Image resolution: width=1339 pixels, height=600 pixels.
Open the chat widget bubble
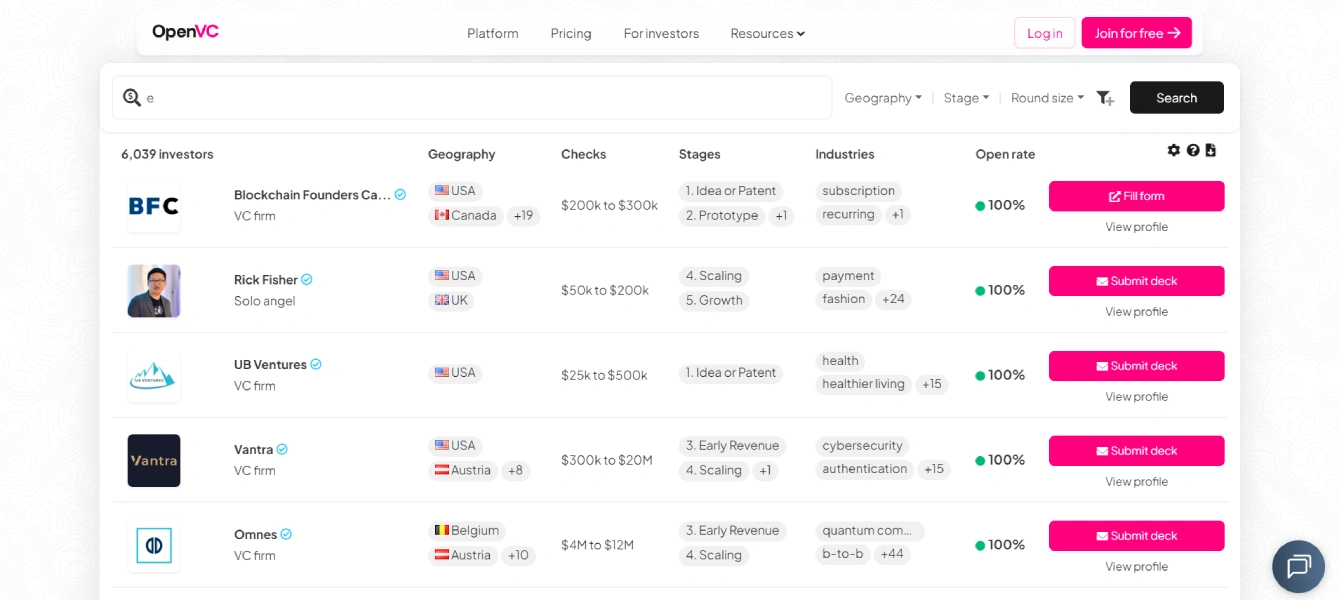[1298, 567]
